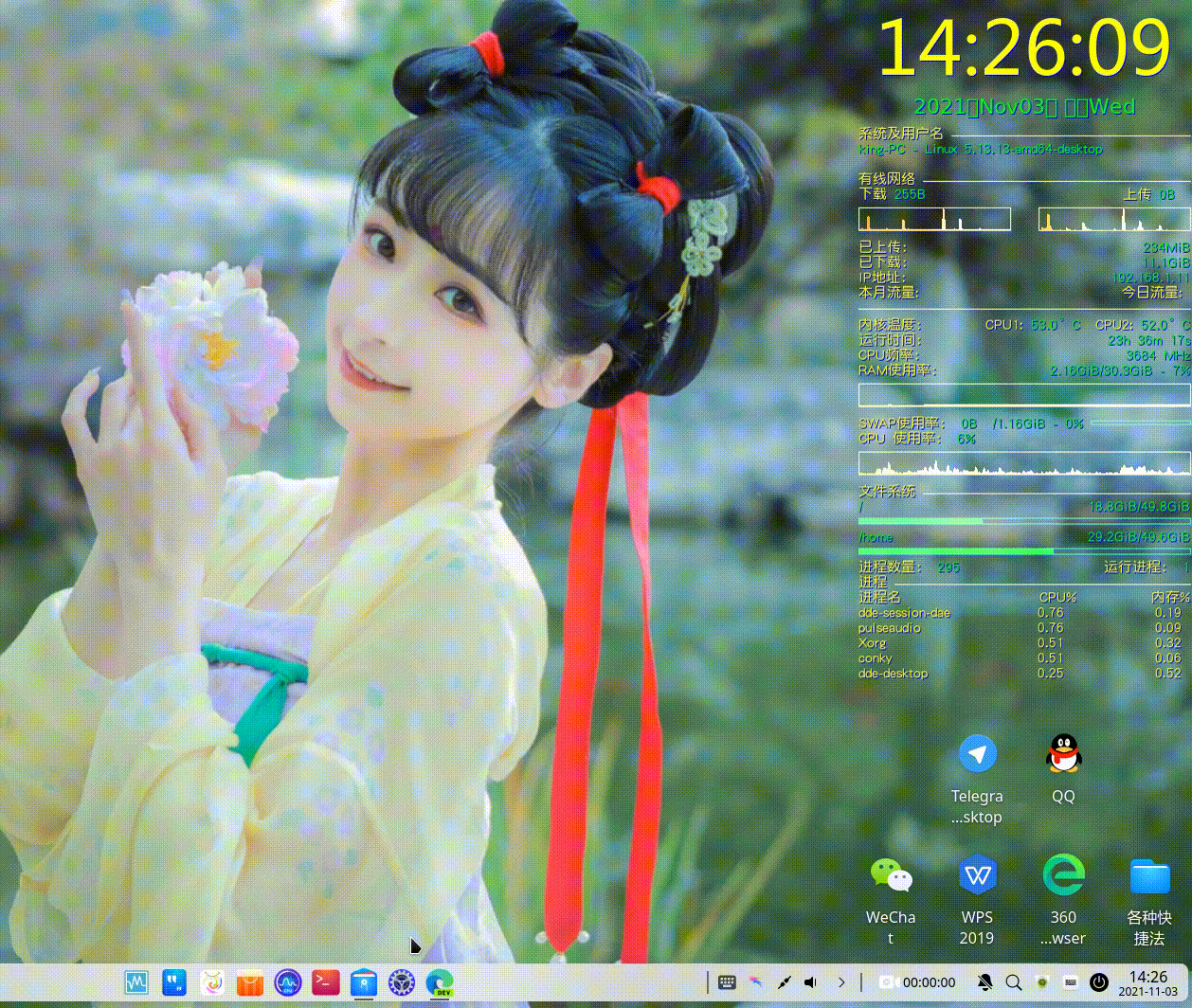Switch to Microsoft Edge Dev in dock

(x=440, y=982)
